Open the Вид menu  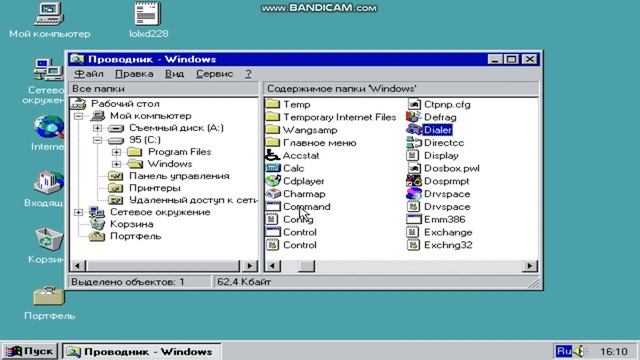tap(174, 74)
